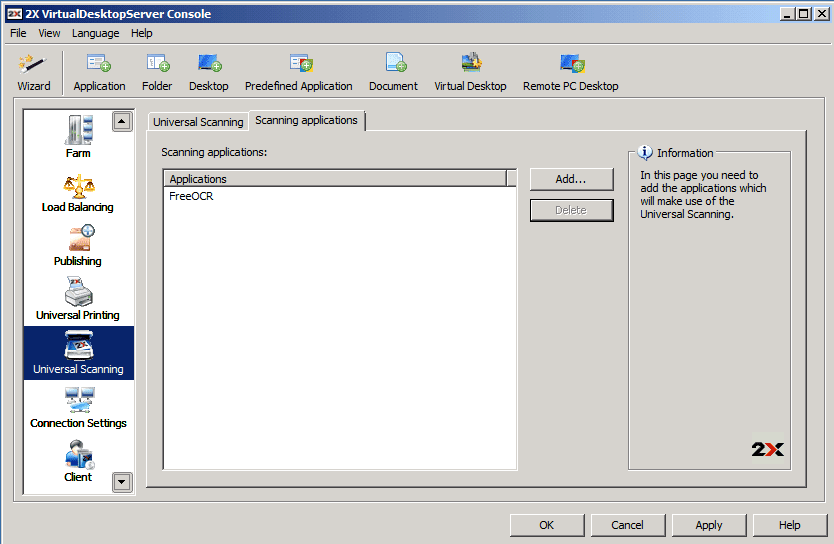Click the Apply button

(x=709, y=525)
